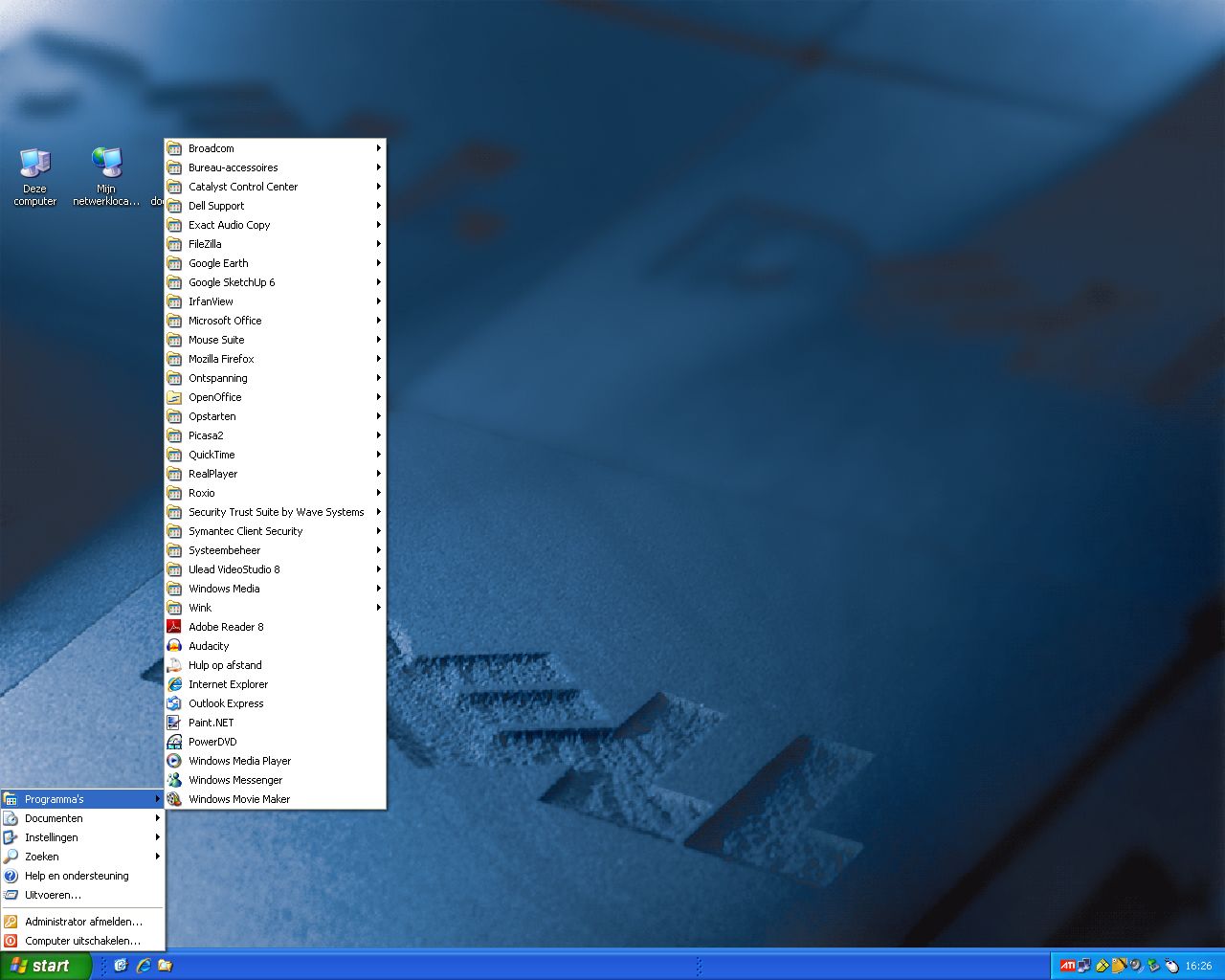
Task: Open the OpenOffice program group
Action: point(276,397)
